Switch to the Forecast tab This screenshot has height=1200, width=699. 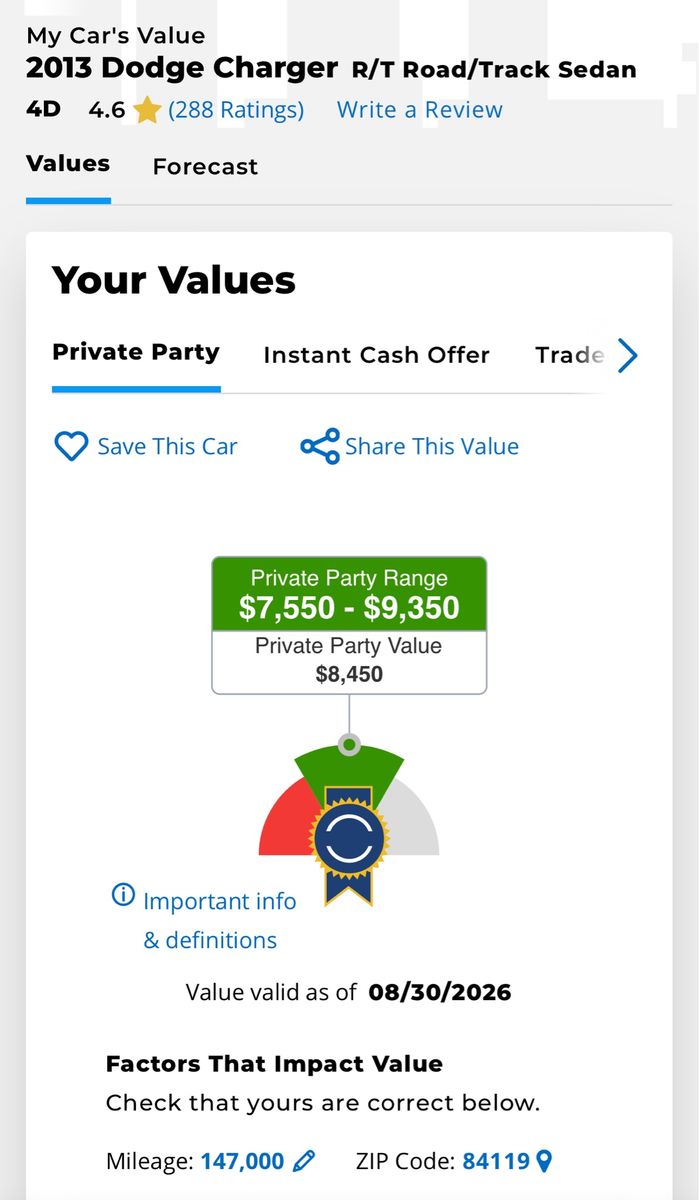(205, 167)
